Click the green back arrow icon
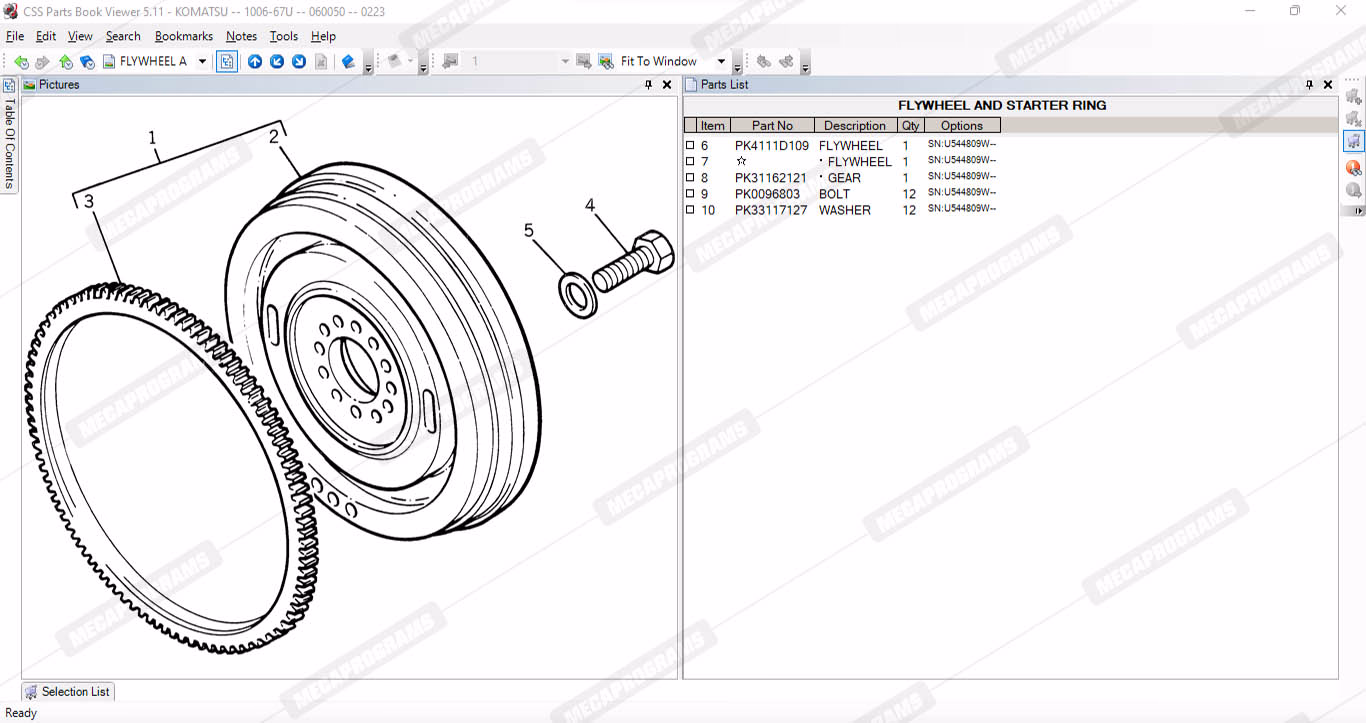Screen dimensions: 1366x723 coord(21,62)
